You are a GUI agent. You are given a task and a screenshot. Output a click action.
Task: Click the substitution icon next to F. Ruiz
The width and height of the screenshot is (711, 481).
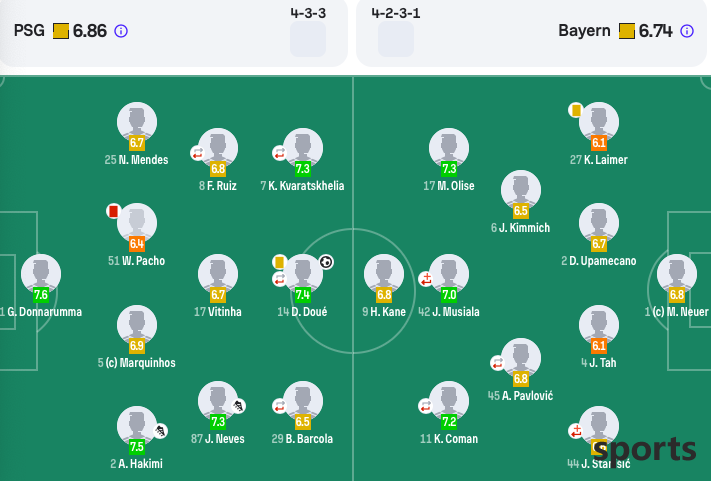point(198,153)
